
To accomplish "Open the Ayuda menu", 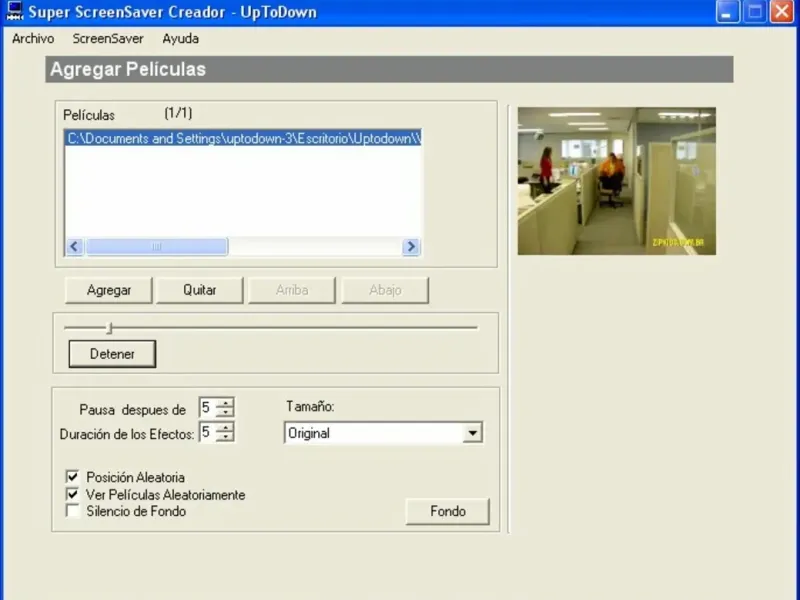I will (x=181, y=39).
